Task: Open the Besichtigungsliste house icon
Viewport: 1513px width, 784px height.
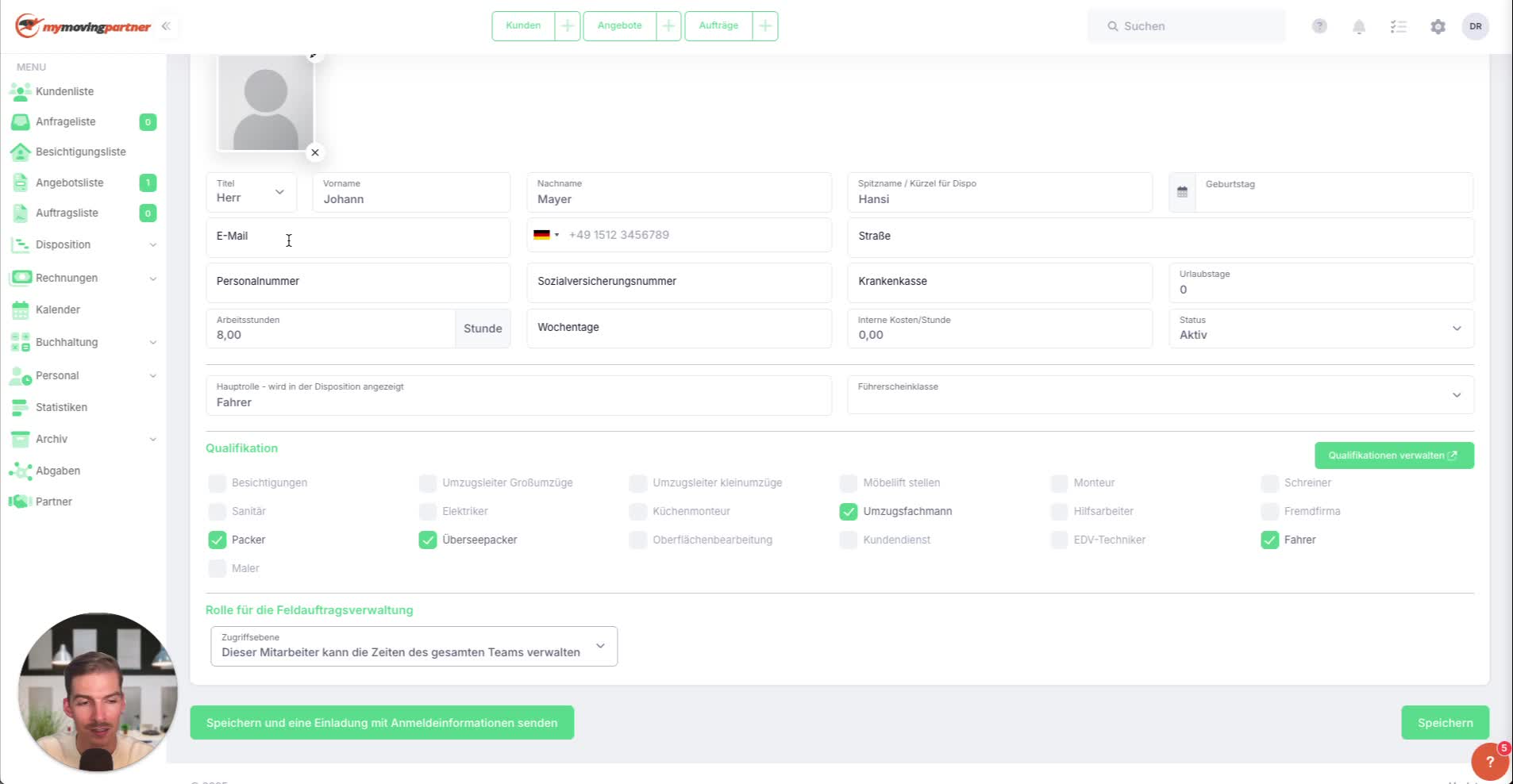Action: coord(20,152)
